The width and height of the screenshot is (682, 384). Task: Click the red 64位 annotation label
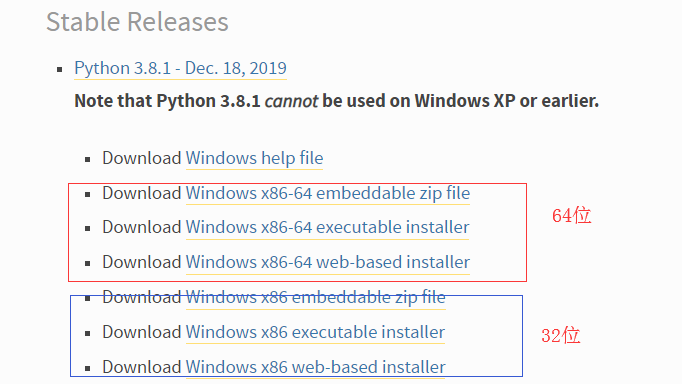(x=572, y=216)
